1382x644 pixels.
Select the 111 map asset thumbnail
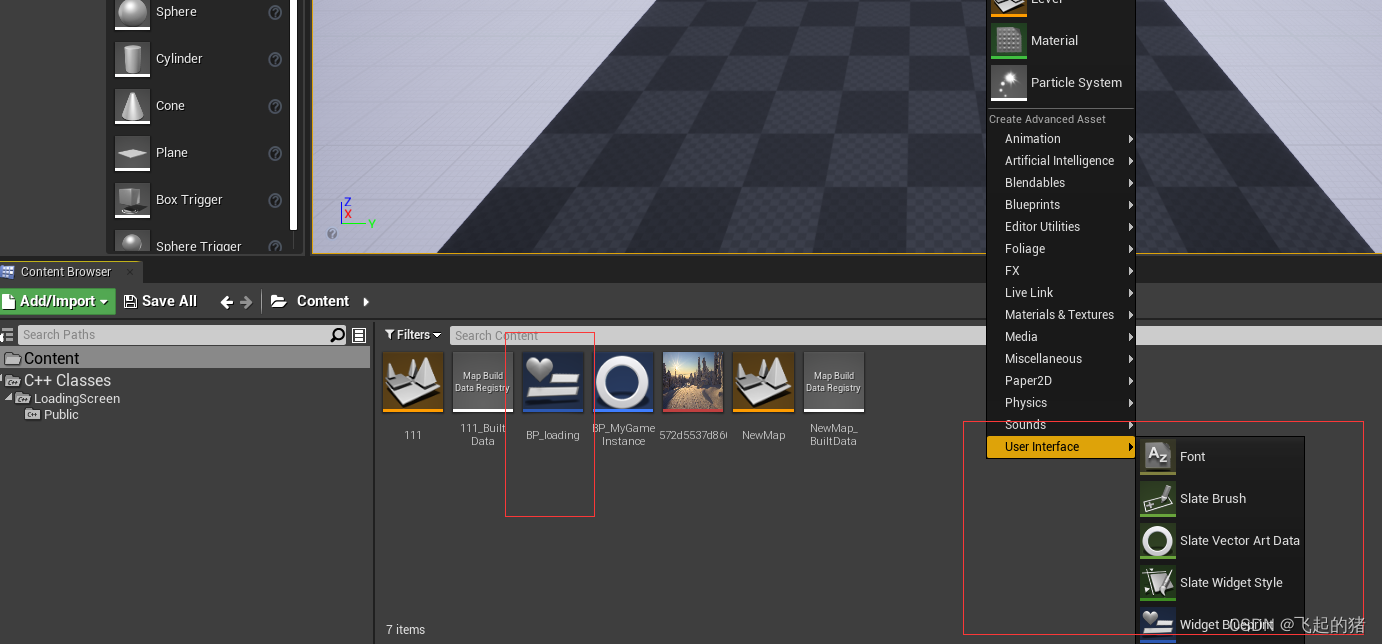pyautogui.click(x=413, y=382)
